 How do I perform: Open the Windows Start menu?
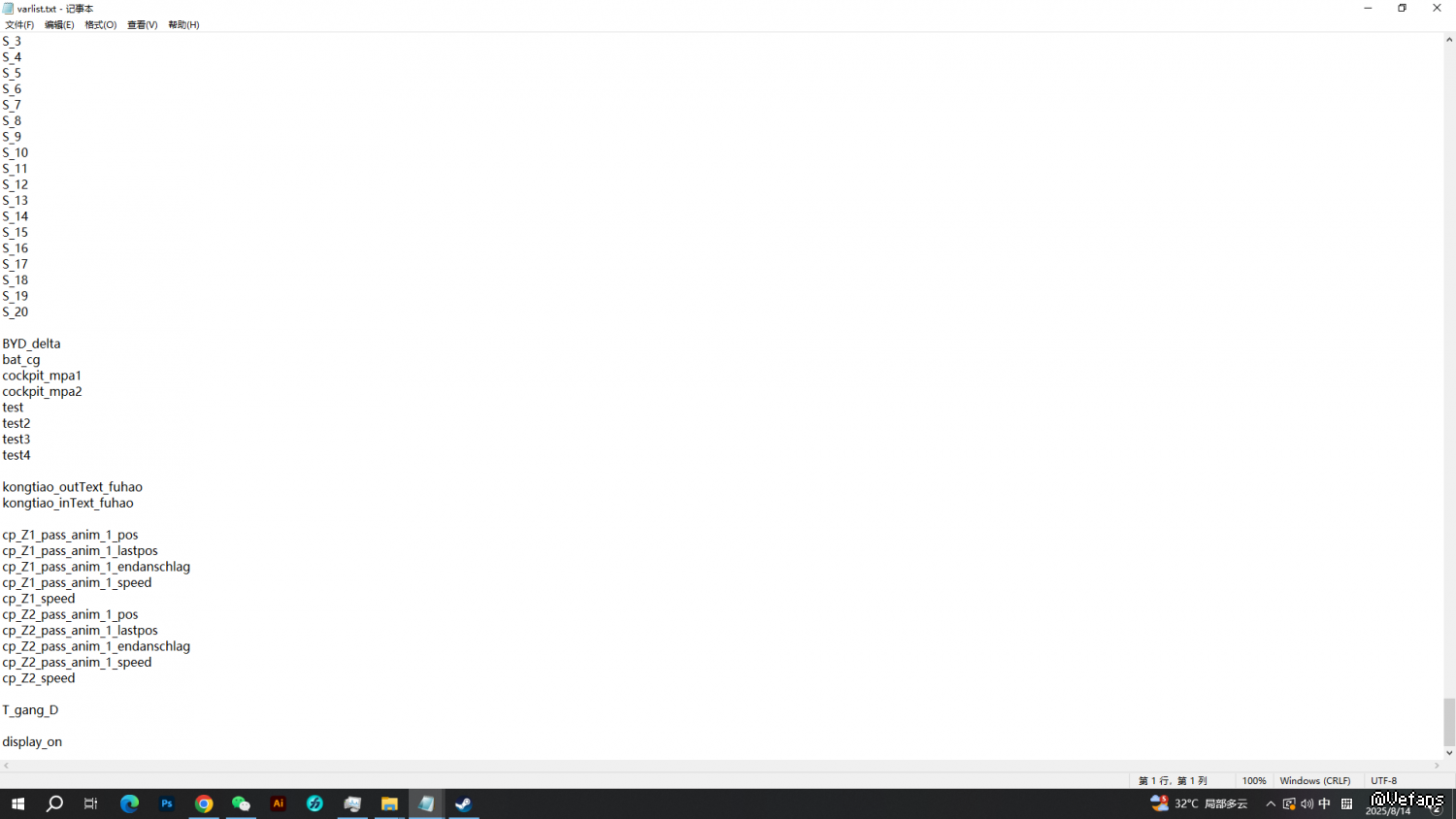tap(17, 803)
